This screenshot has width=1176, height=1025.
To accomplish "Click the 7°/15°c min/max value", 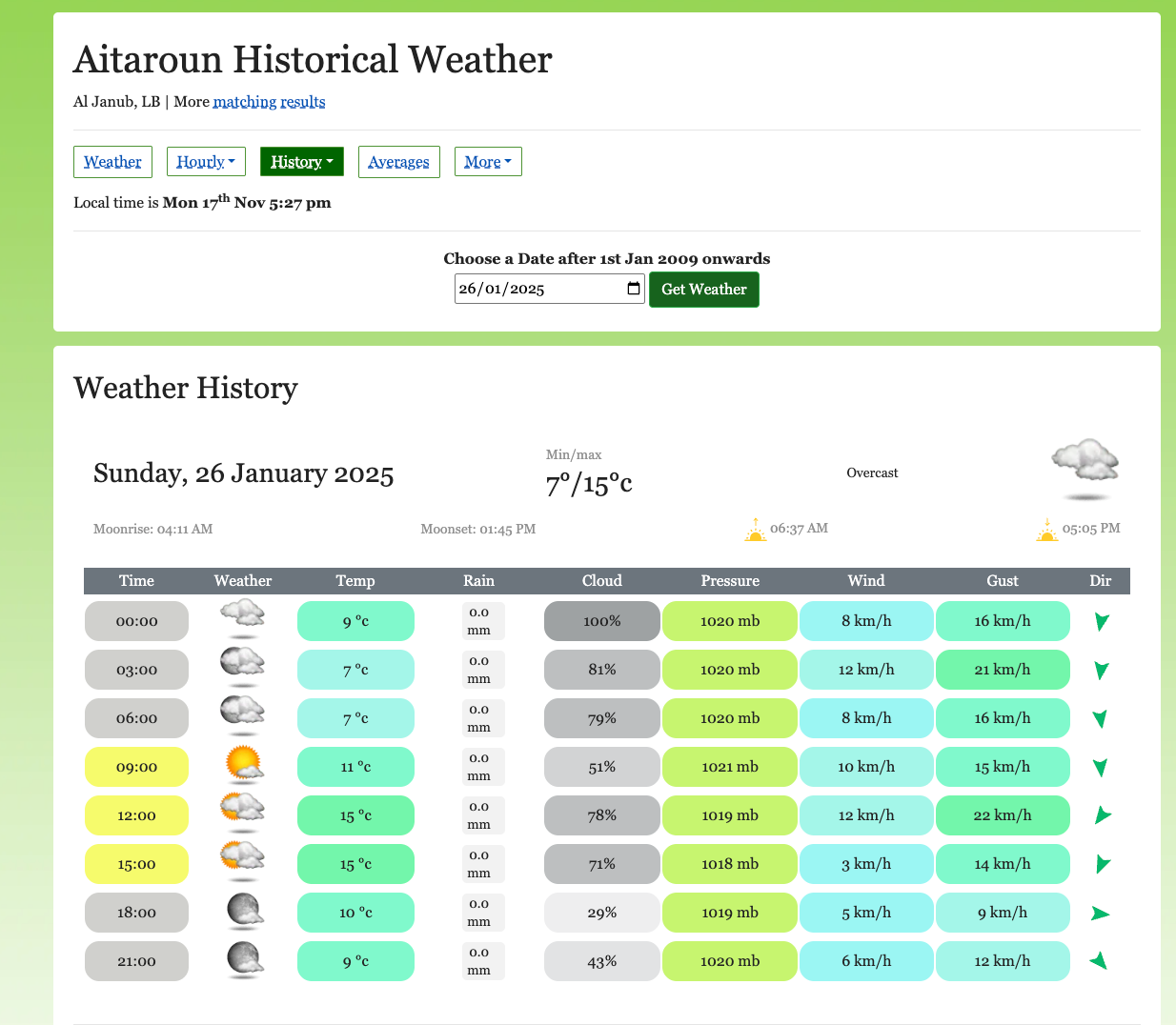I will 589,484.
